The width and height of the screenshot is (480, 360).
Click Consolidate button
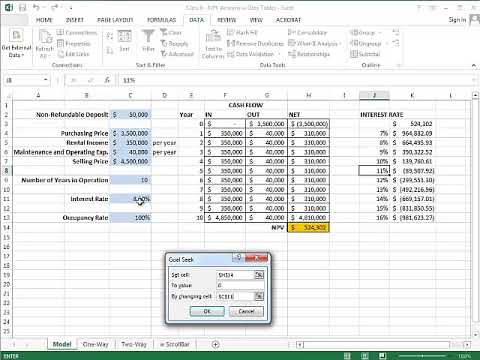307,33
